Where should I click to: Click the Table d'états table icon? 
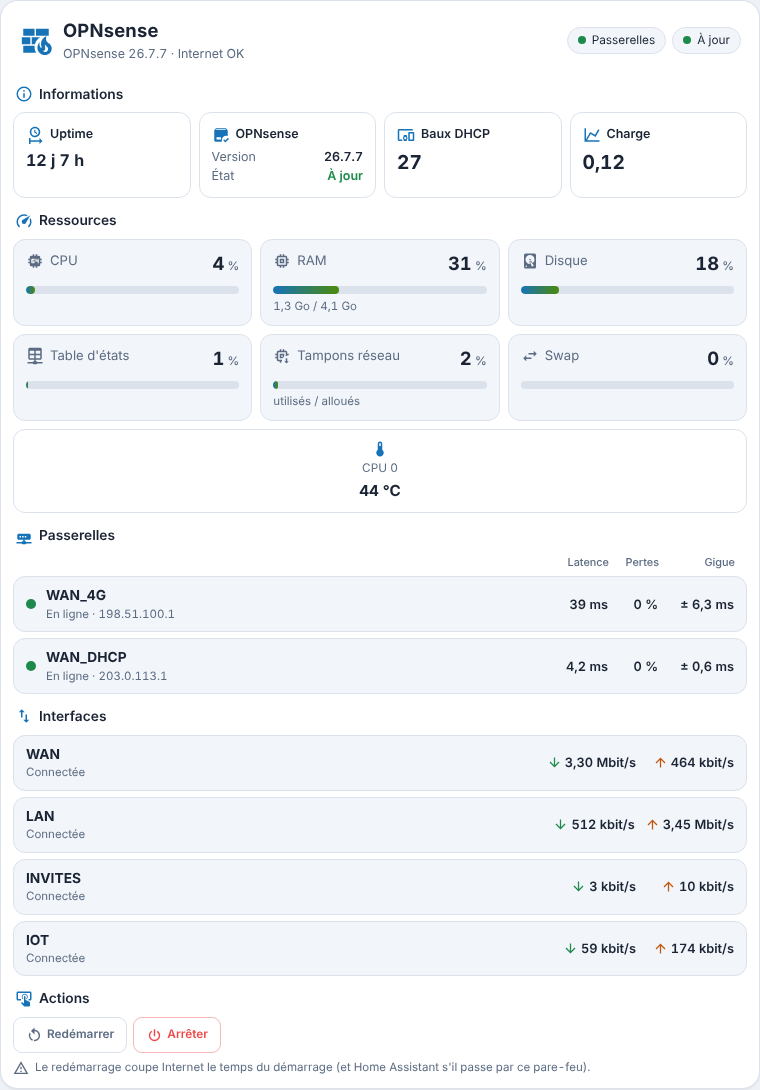click(x=35, y=356)
